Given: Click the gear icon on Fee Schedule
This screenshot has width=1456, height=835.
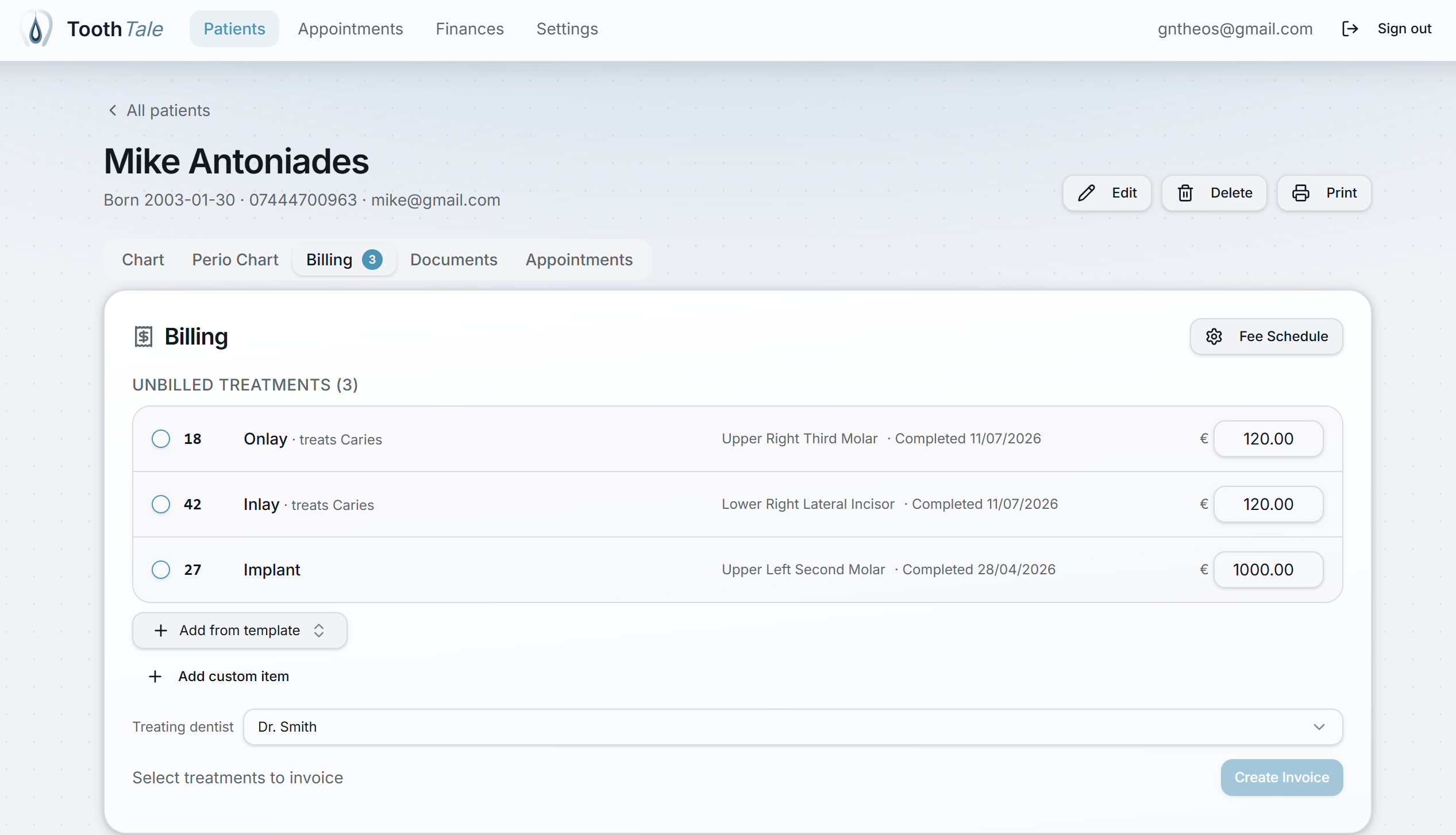Looking at the screenshot, I should [1214, 337].
